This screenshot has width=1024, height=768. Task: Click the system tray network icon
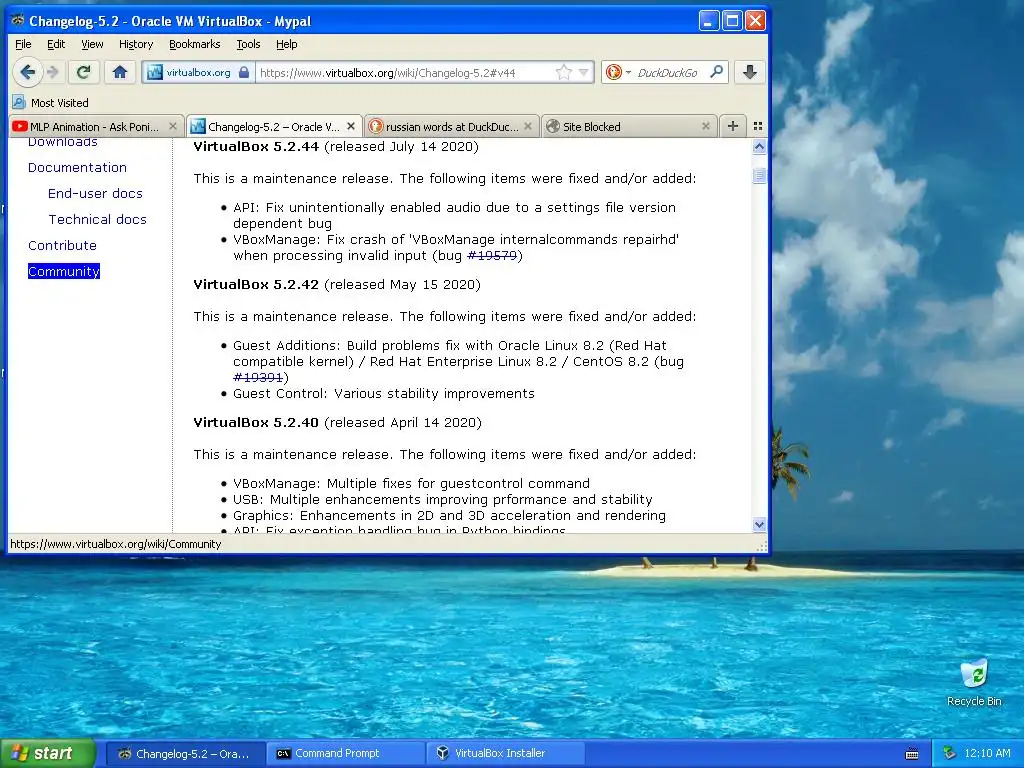949,753
